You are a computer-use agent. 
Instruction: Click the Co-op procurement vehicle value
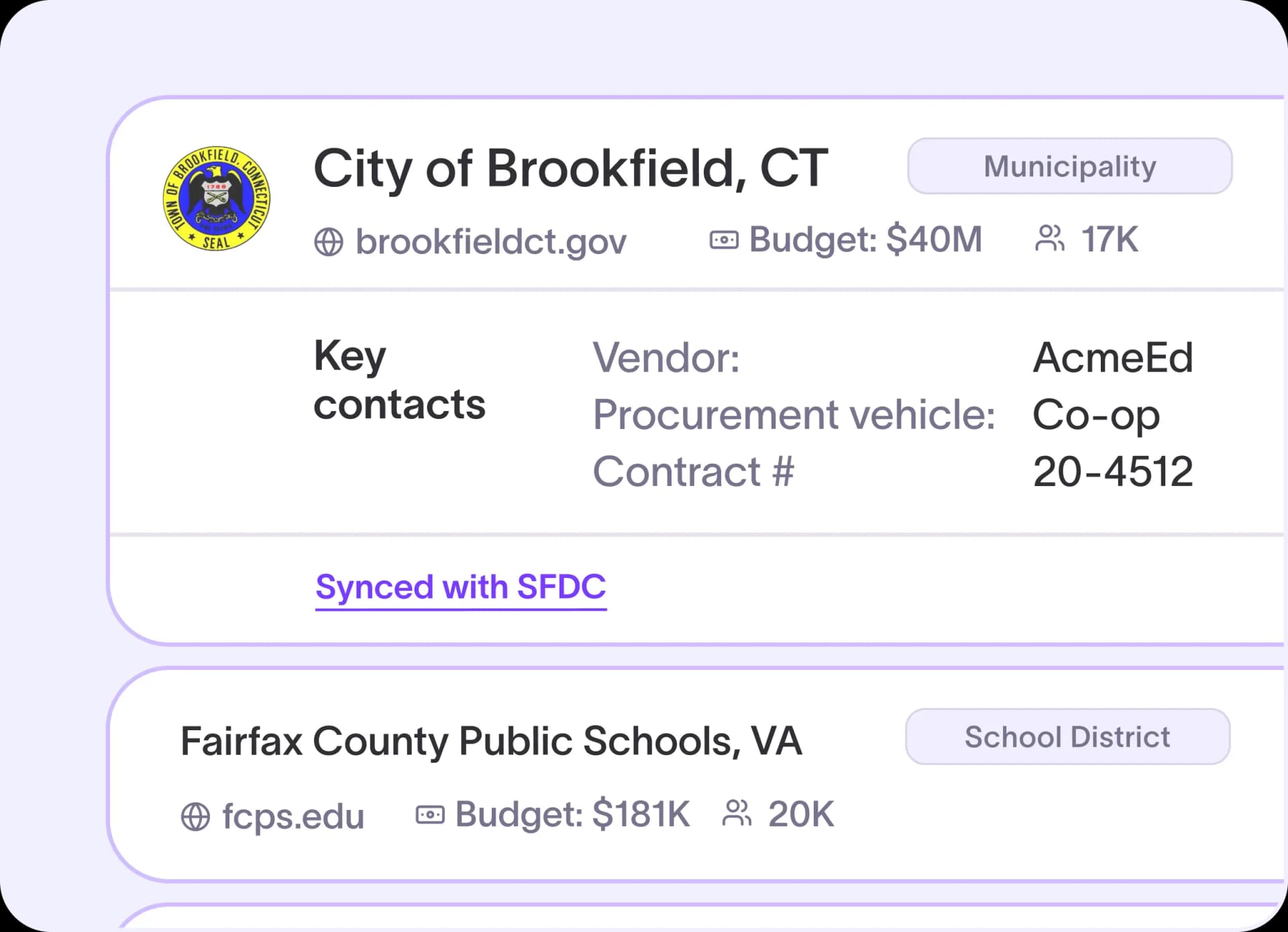point(1096,416)
